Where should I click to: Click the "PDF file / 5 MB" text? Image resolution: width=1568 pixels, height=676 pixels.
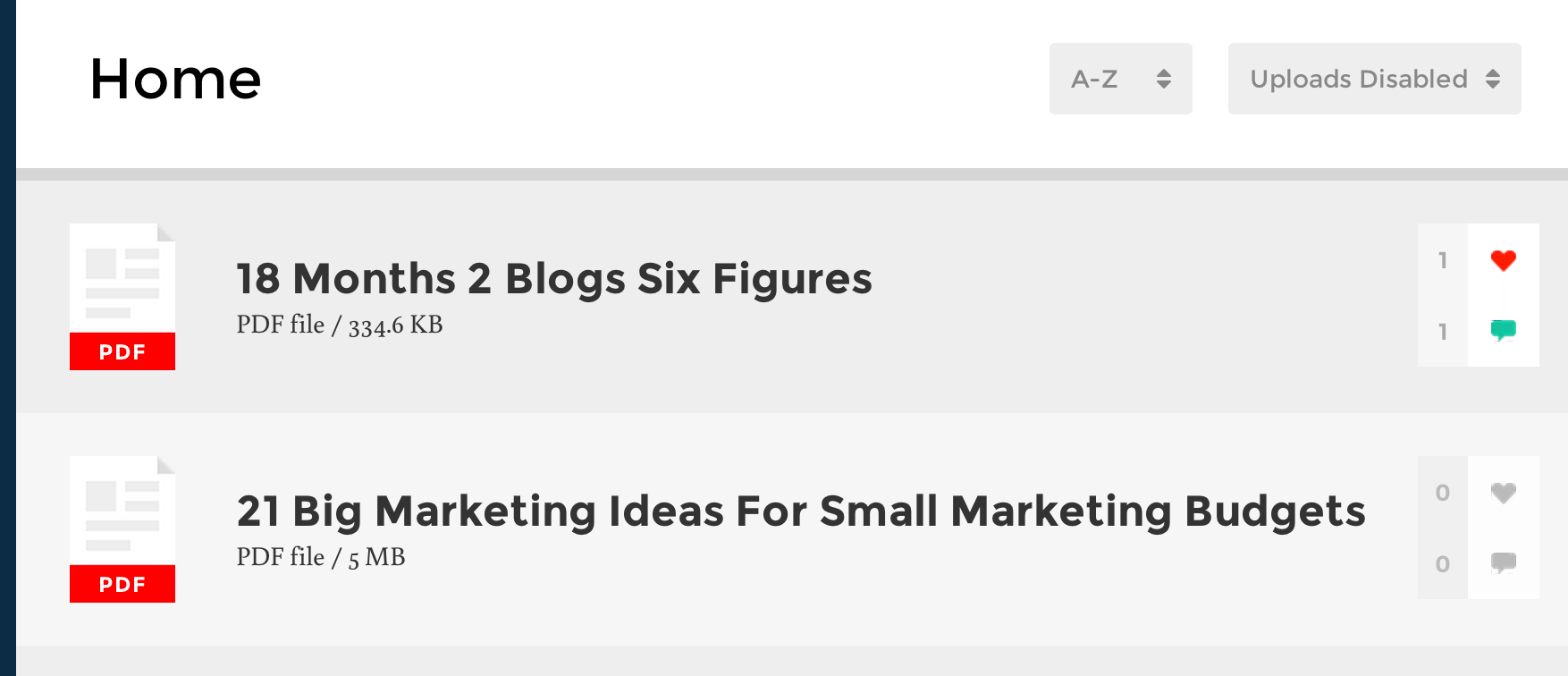320,557
